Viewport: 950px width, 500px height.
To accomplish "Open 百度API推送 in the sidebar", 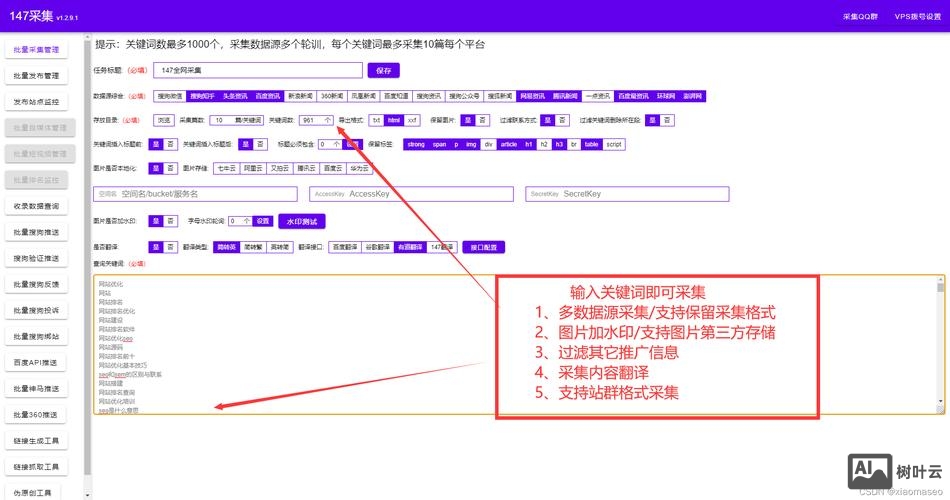I will click(36, 362).
